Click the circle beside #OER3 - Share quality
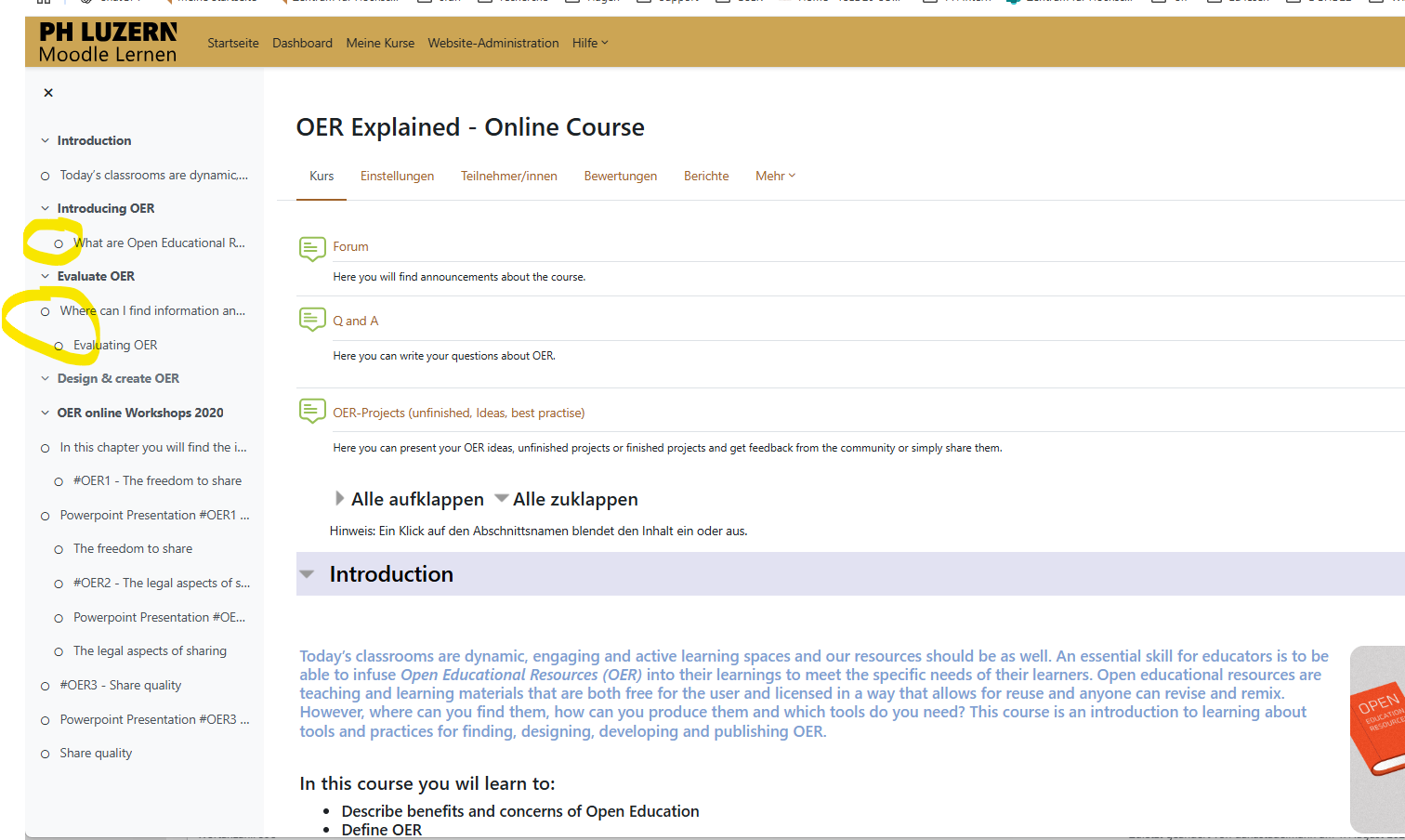 (x=45, y=686)
